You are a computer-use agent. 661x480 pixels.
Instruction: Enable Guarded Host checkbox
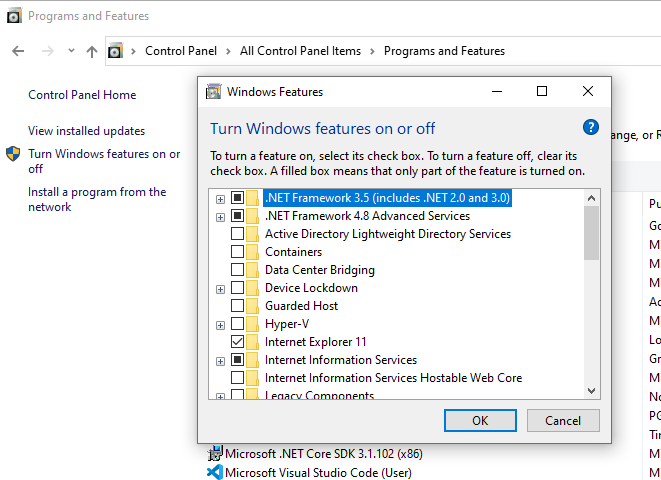coord(237,306)
